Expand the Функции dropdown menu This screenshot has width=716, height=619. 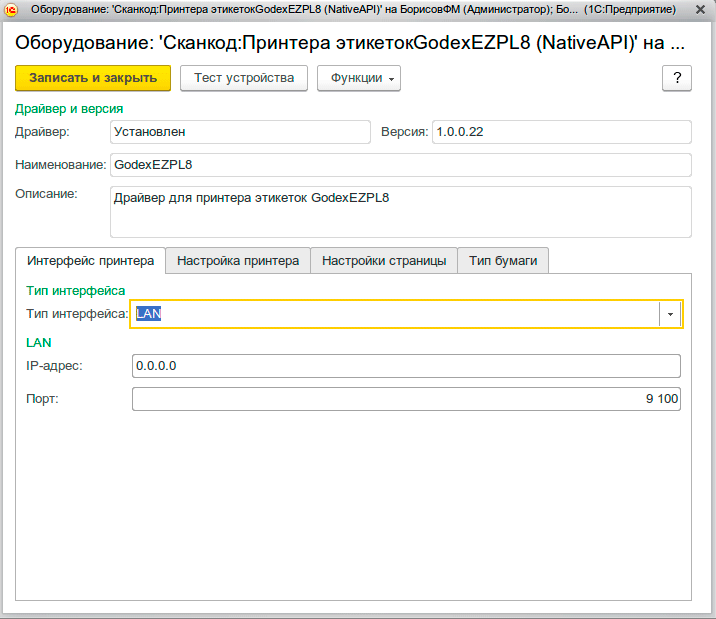click(359, 78)
